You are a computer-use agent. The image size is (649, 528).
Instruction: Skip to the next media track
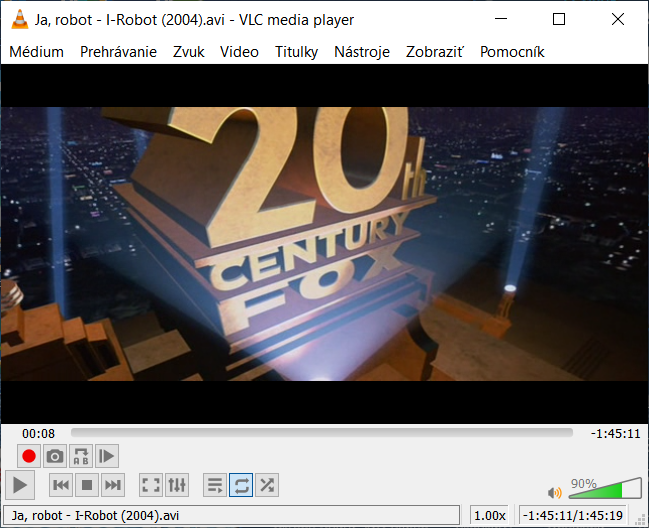pos(113,486)
